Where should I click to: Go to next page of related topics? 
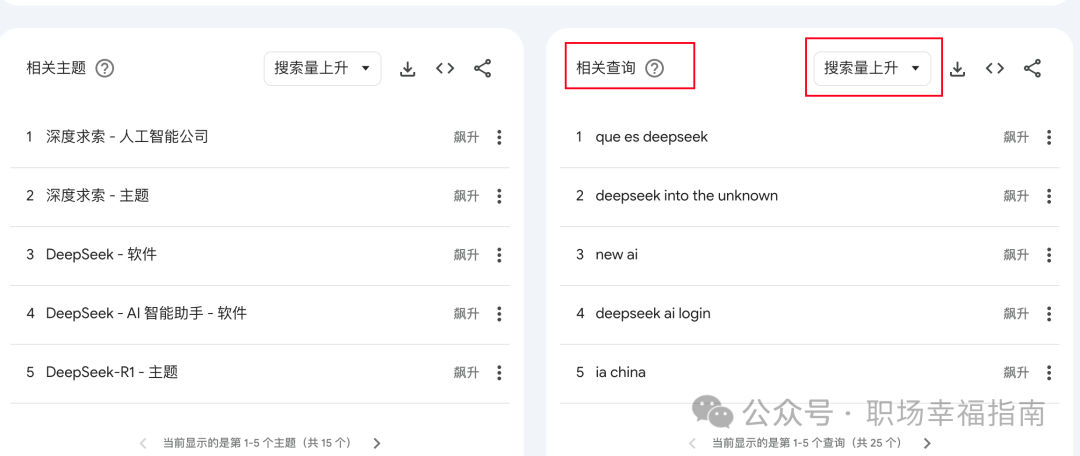point(377,443)
